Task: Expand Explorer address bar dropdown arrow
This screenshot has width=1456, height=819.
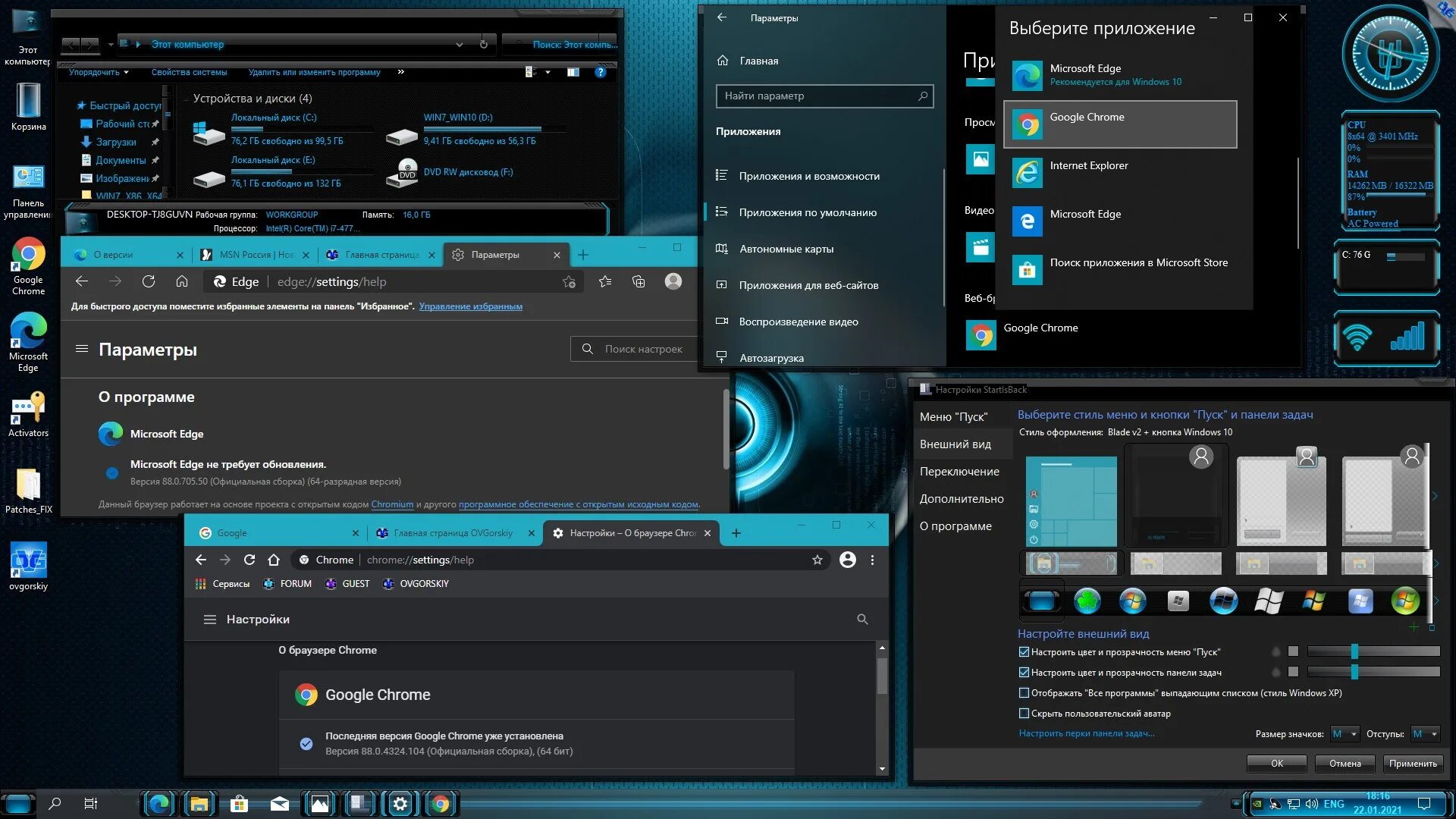Action: point(459,44)
